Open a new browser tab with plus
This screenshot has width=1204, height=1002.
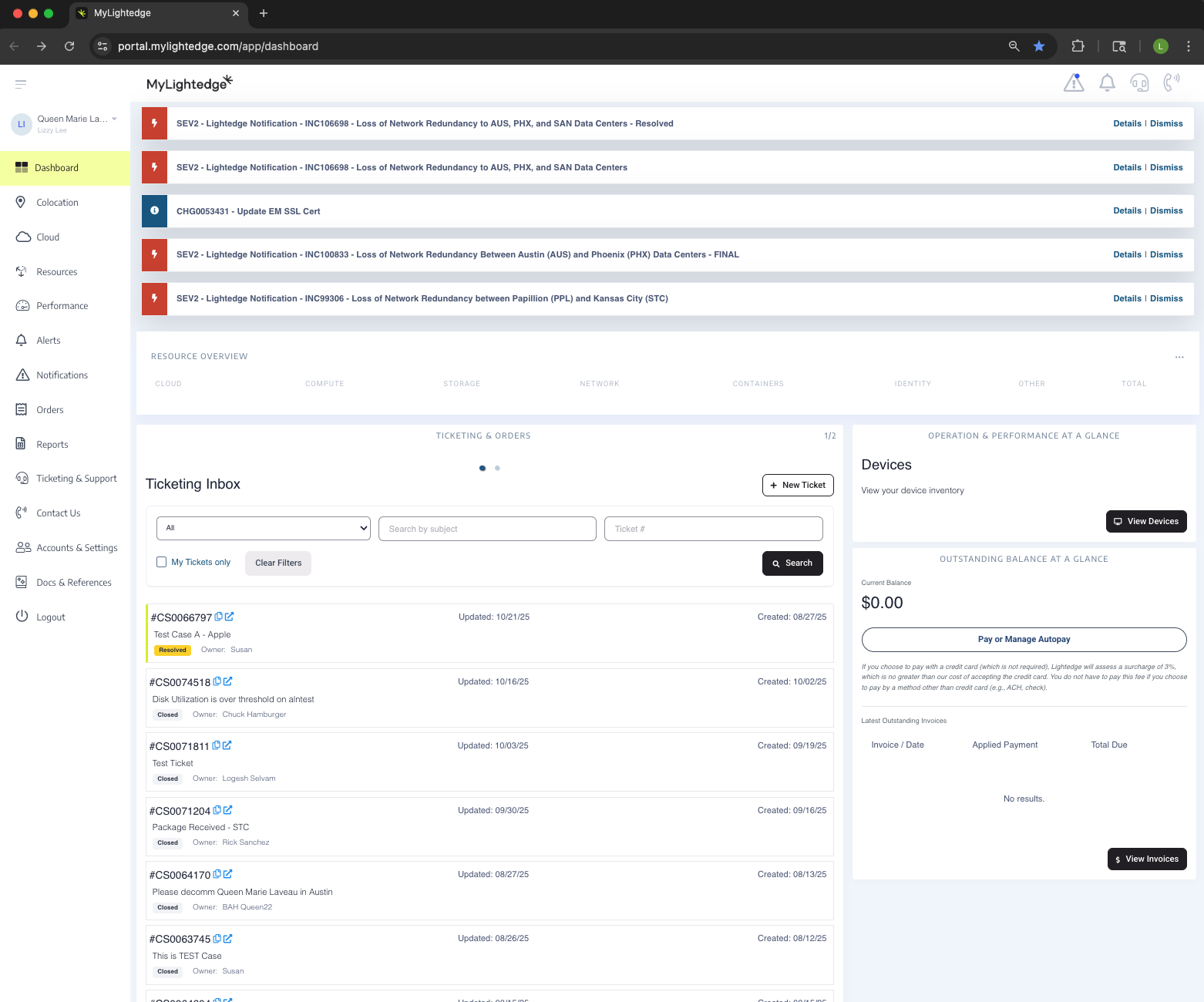coord(264,13)
